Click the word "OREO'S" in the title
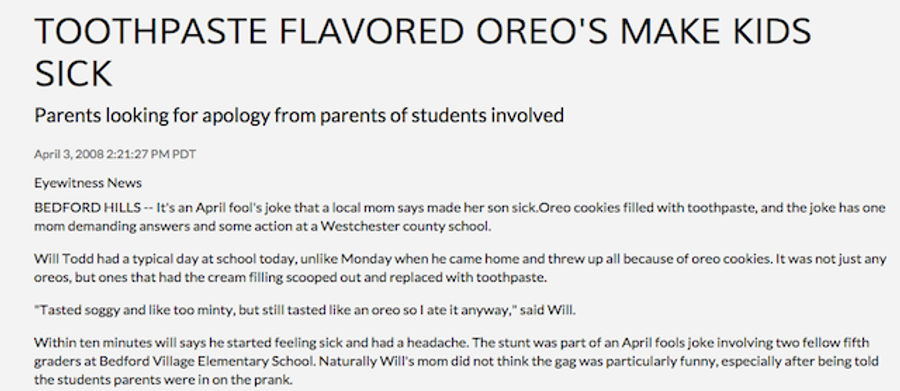This screenshot has height=391, width=900. pos(541,31)
